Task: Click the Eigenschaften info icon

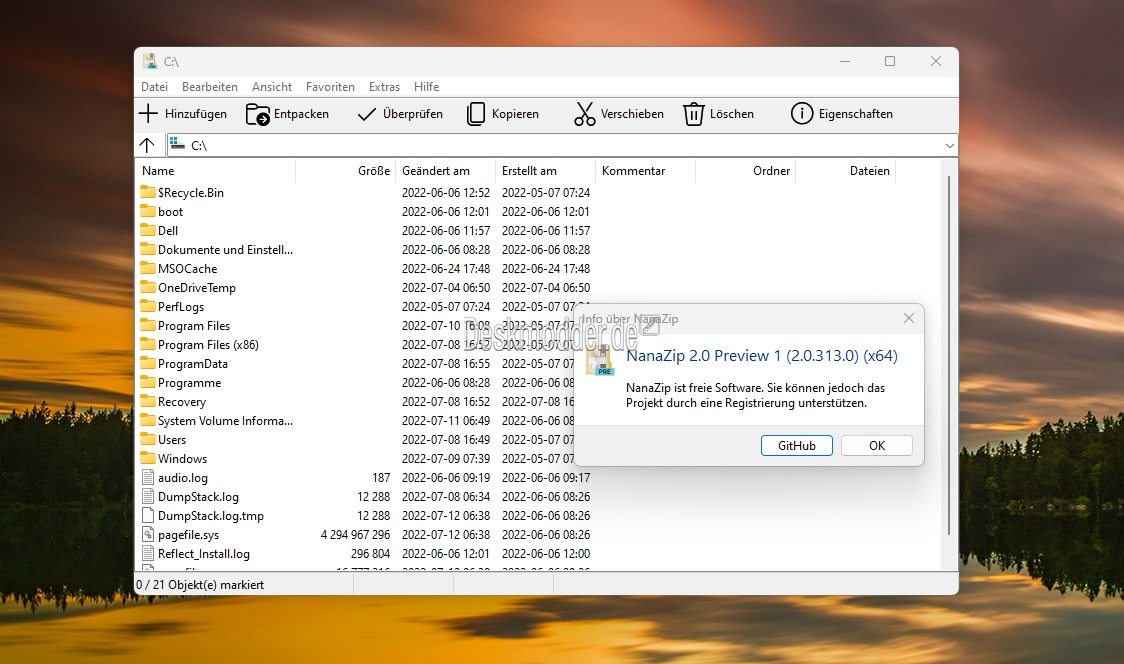Action: tap(801, 113)
